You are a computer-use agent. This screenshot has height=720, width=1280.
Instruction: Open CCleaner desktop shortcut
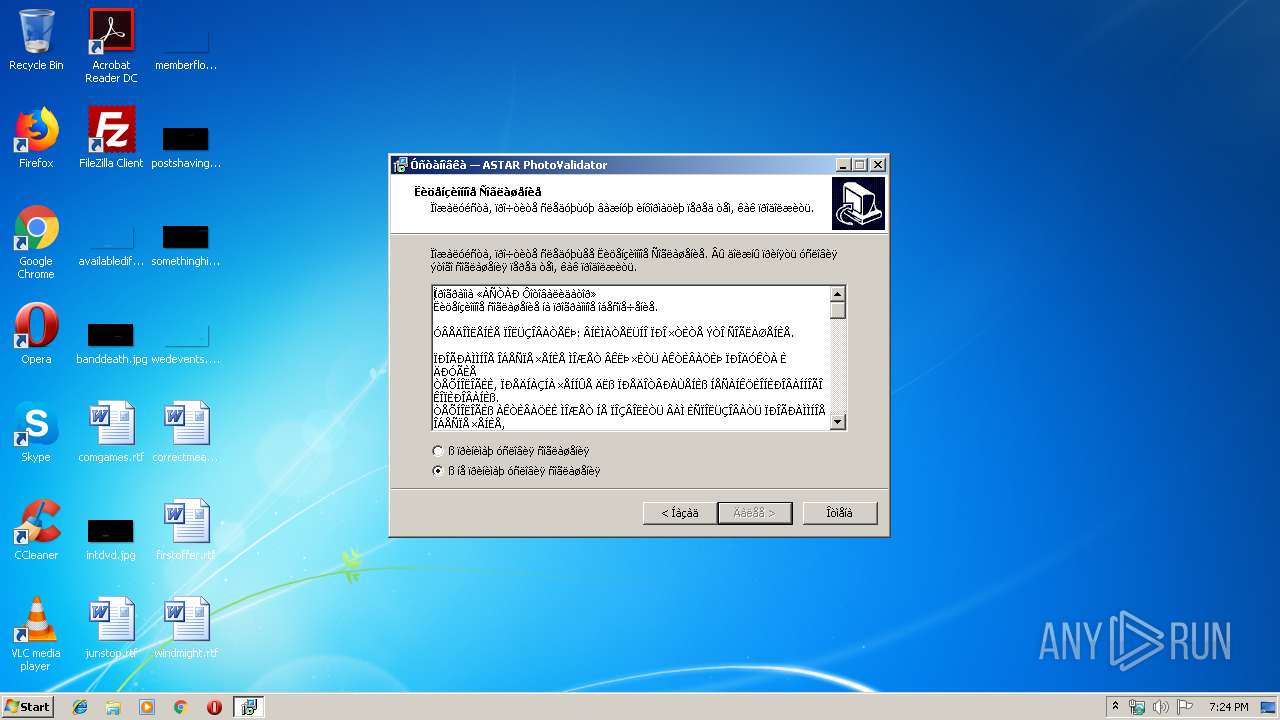pos(36,529)
